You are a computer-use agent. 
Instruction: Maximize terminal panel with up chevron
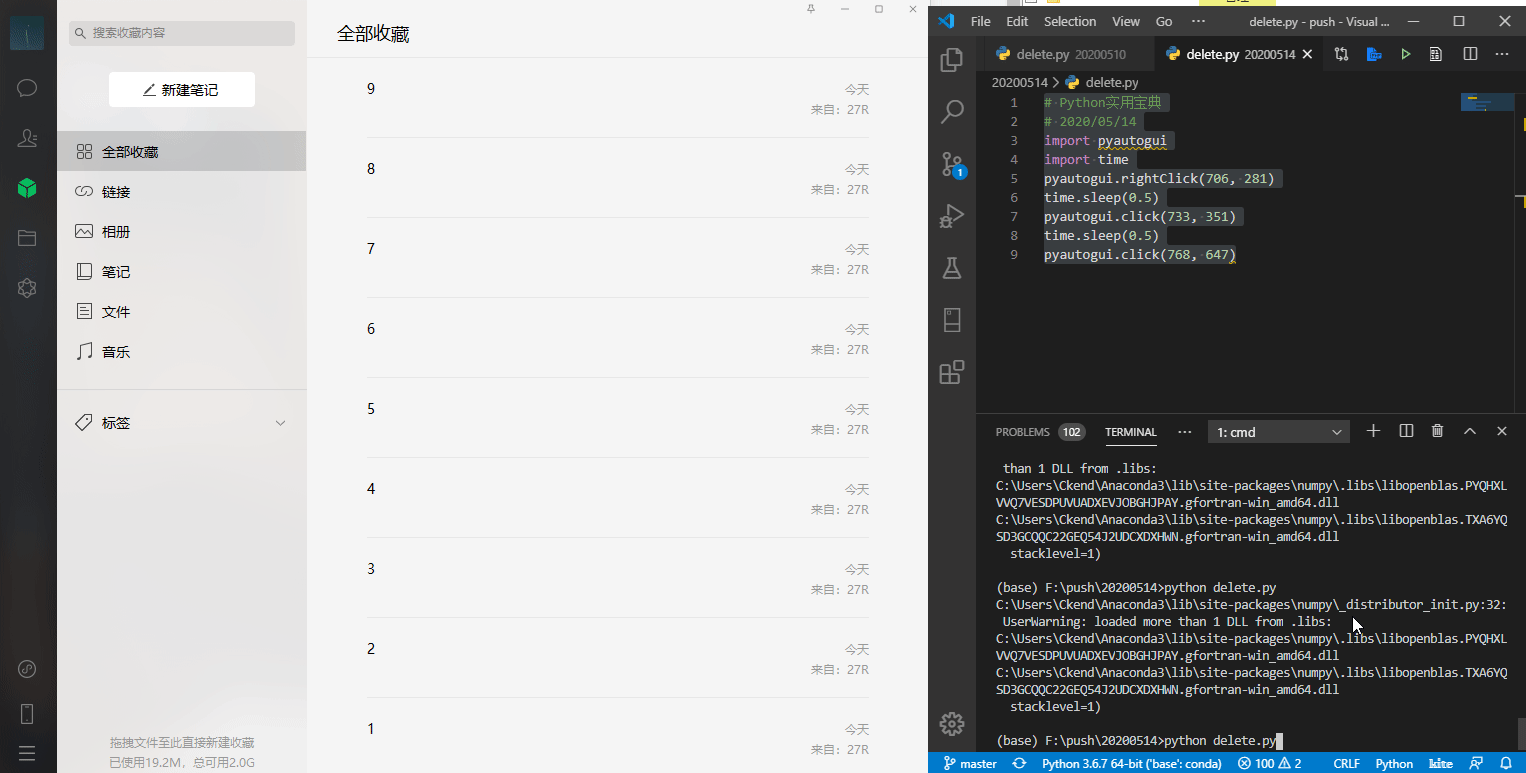coord(1470,431)
